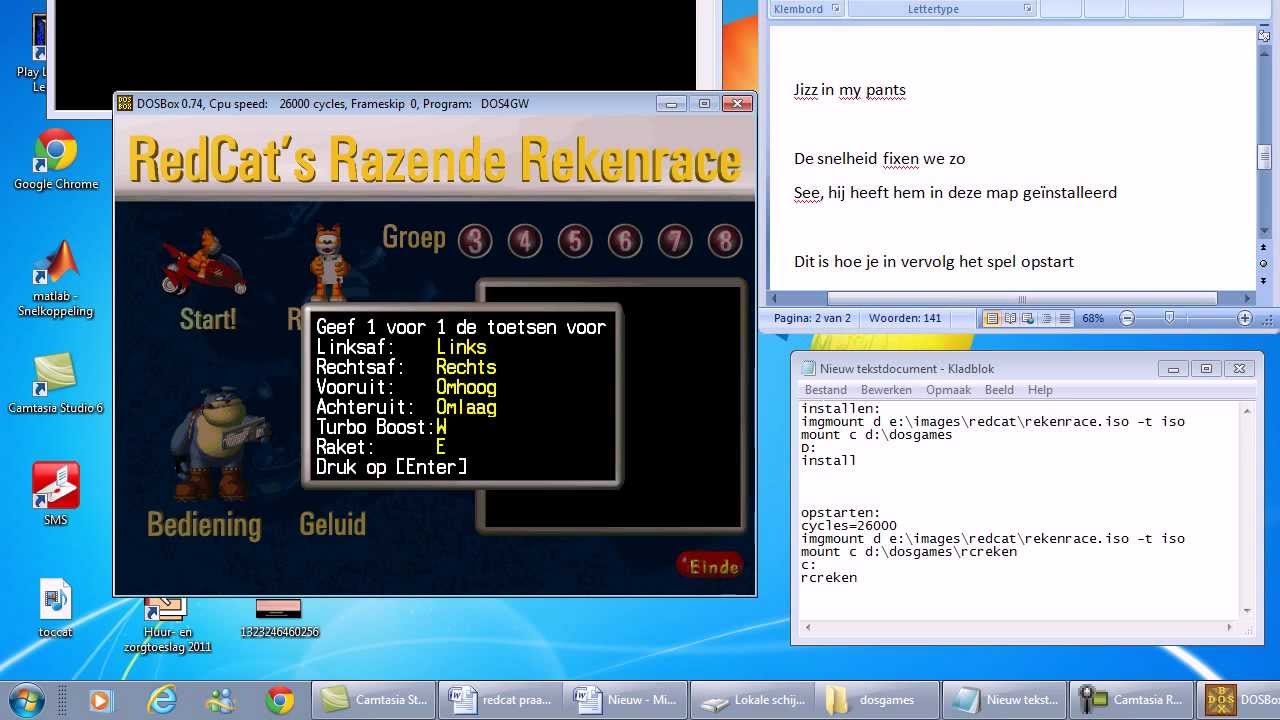Click the Linksaf value Links
The image size is (1280, 720).
point(461,347)
